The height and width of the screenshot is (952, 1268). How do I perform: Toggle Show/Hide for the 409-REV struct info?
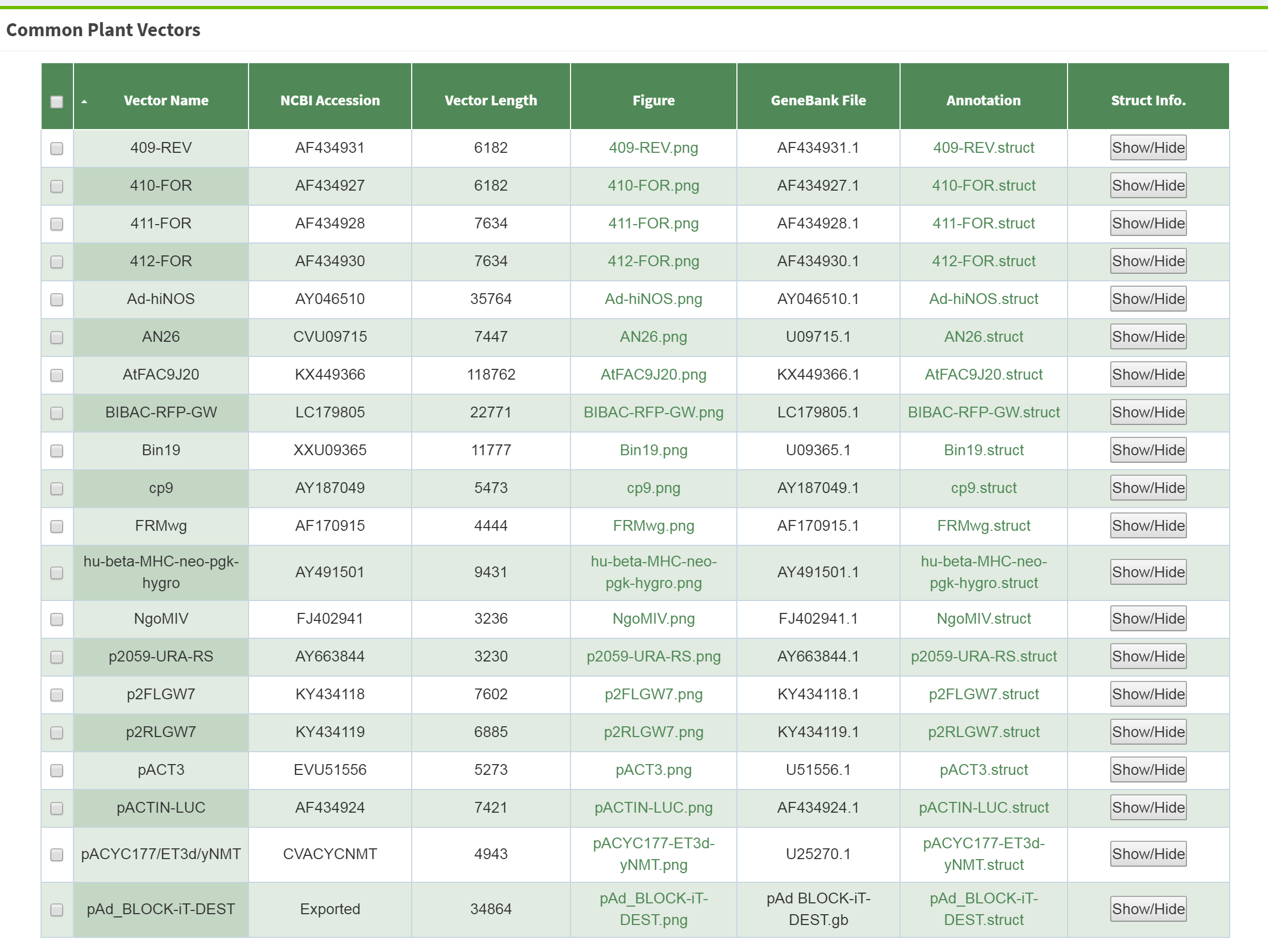[x=1148, y=148]
